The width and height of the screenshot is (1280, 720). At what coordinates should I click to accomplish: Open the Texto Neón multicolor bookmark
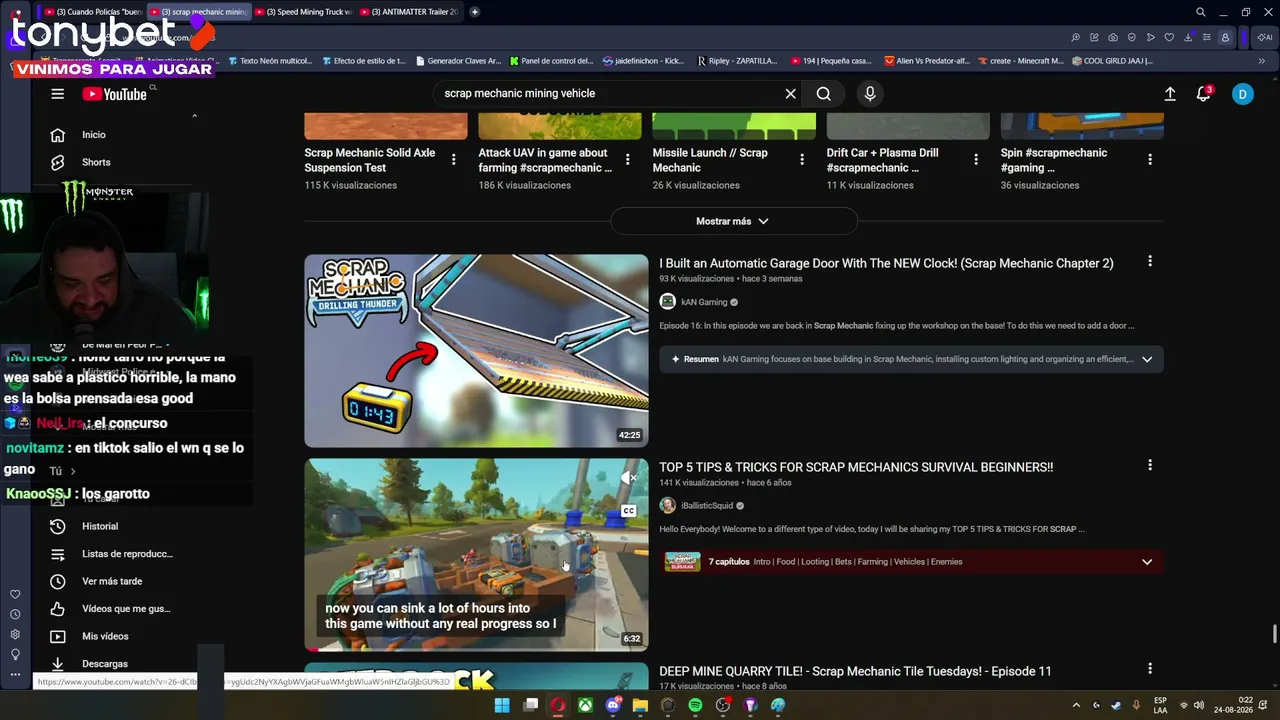[270, 61]
